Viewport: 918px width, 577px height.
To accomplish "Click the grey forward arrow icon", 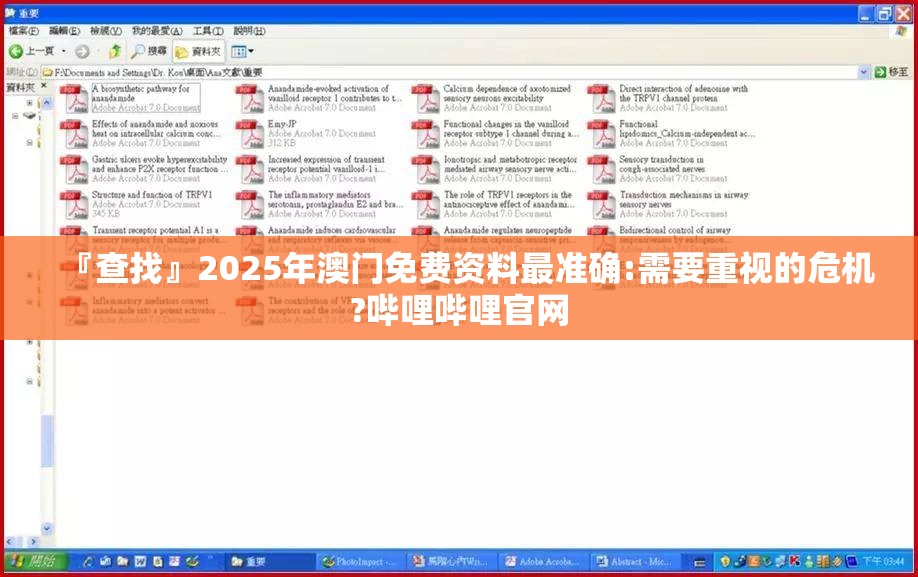I will pos(82,51).
